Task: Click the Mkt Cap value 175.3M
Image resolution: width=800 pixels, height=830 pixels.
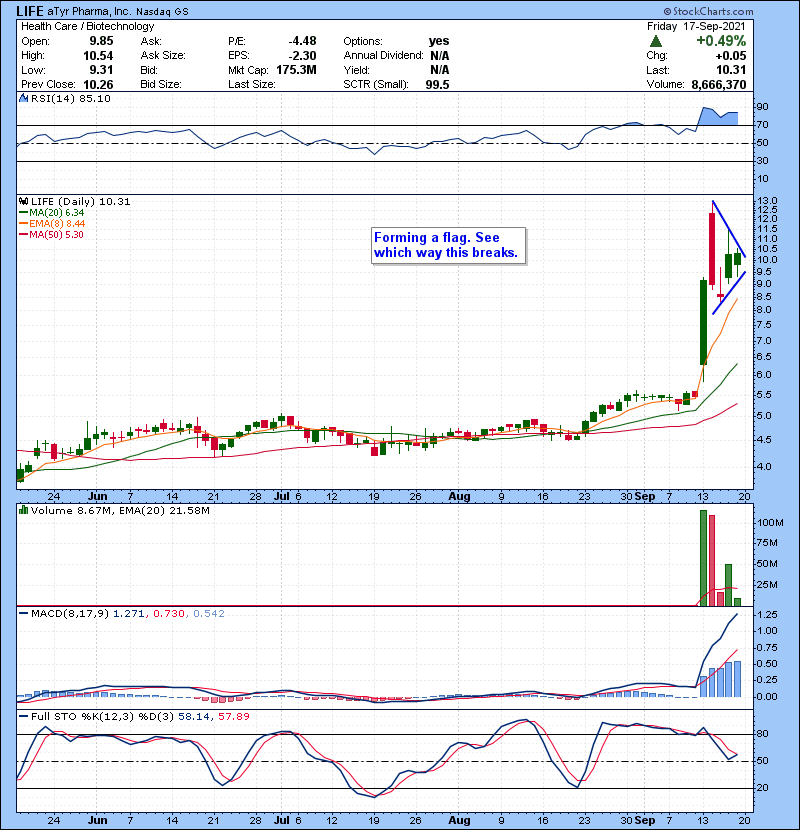Action: tap(296, 70)
